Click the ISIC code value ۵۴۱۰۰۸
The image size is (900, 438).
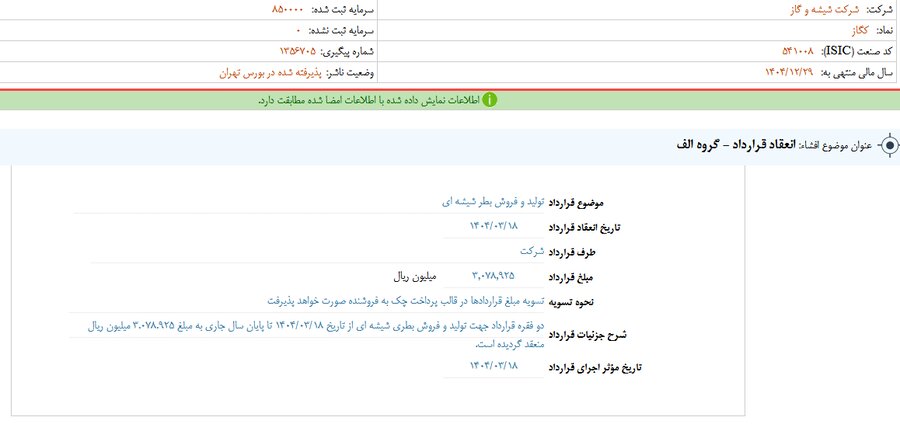[797, 52]
